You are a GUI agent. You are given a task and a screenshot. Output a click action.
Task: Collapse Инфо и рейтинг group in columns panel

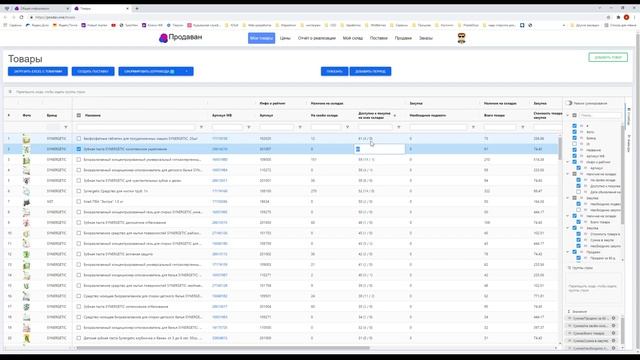[568, 162]
